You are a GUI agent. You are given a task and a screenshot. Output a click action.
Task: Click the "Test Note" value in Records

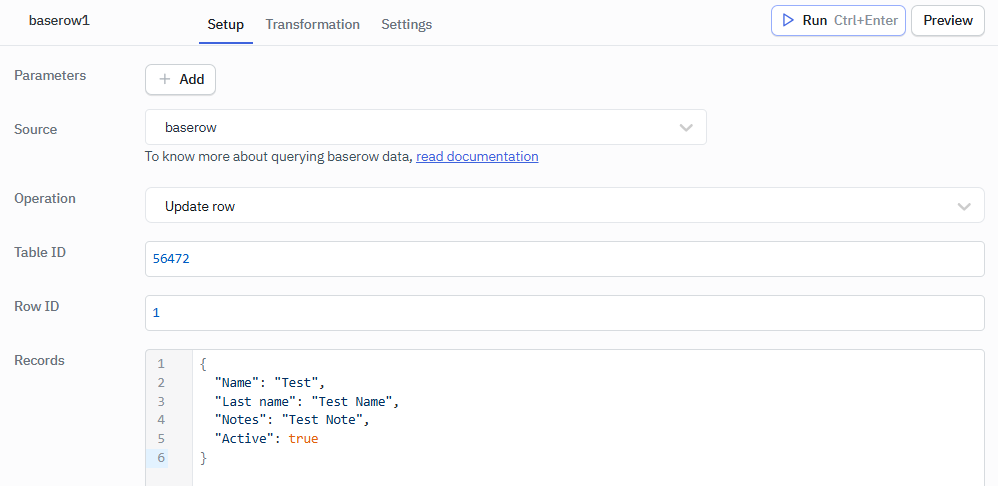click(324, 420)
